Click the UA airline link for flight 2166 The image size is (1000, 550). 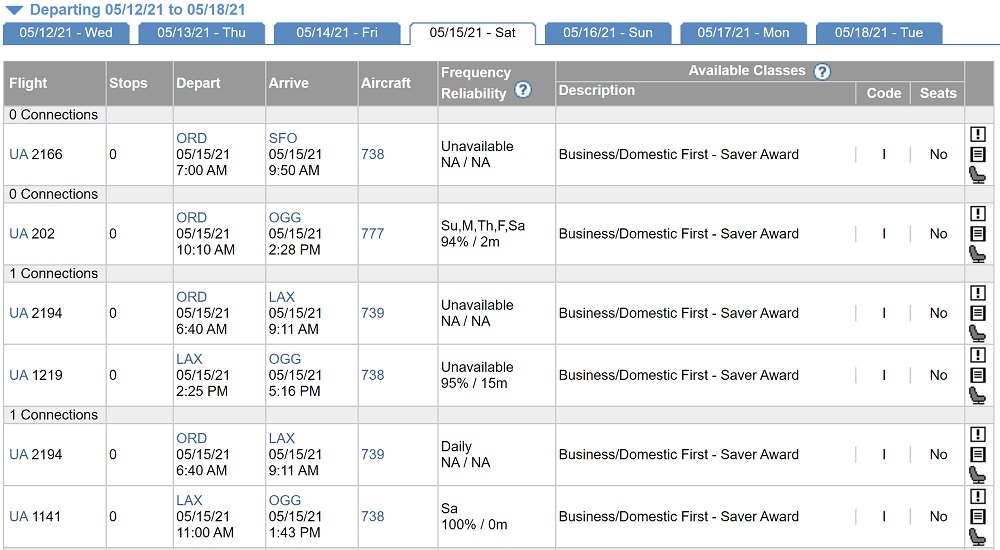pyautogui.click(x=18, y=154)
